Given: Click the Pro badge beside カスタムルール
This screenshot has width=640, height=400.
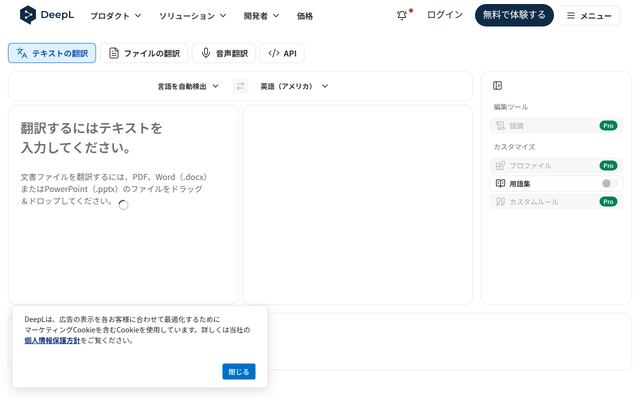Looking at the screenshot, I should [x=608, y=202].
